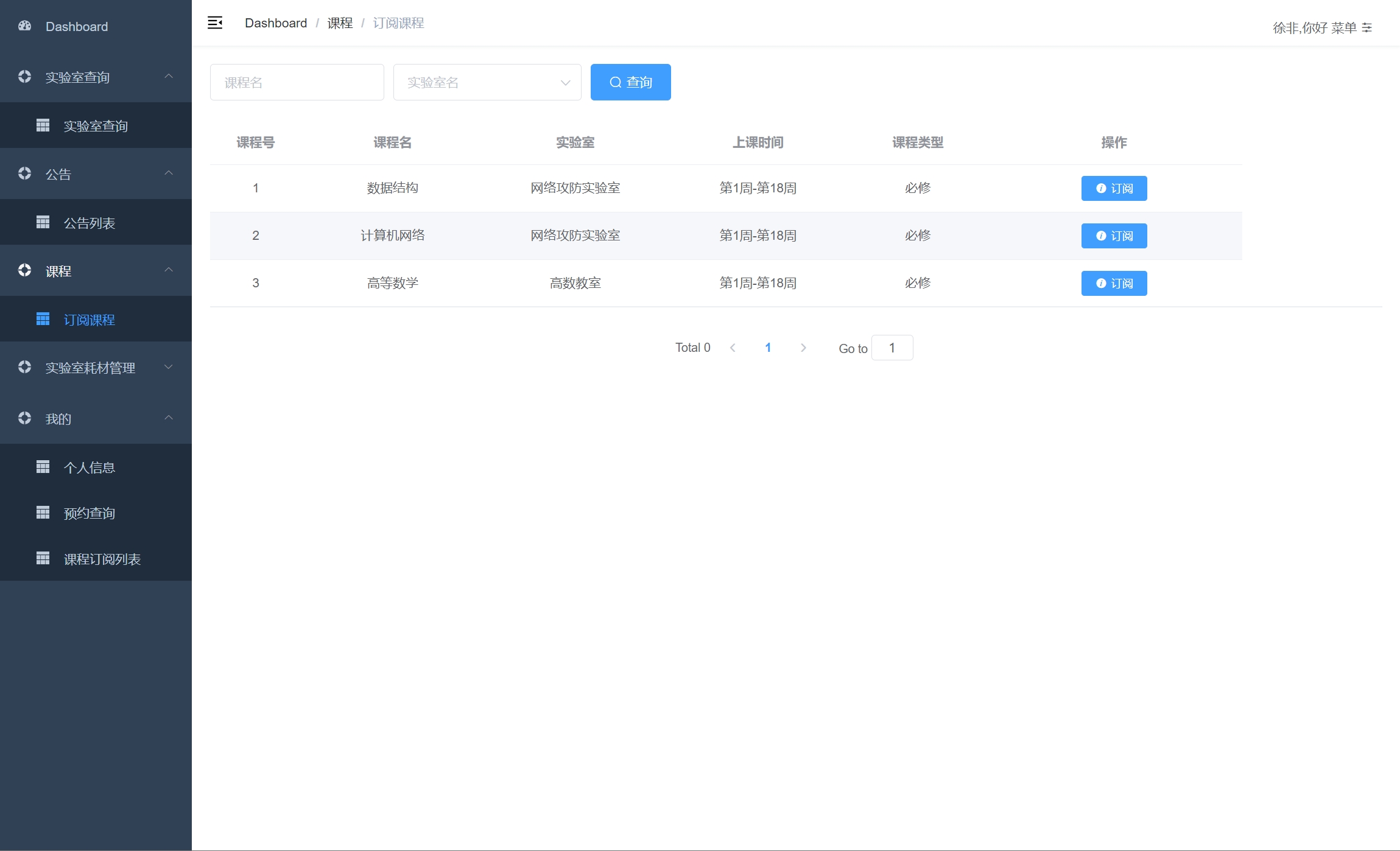This screenshot has width=1400, height=851.
Task: Open the 实验室名 dropdown selector
Action: (x=487, y=82)
